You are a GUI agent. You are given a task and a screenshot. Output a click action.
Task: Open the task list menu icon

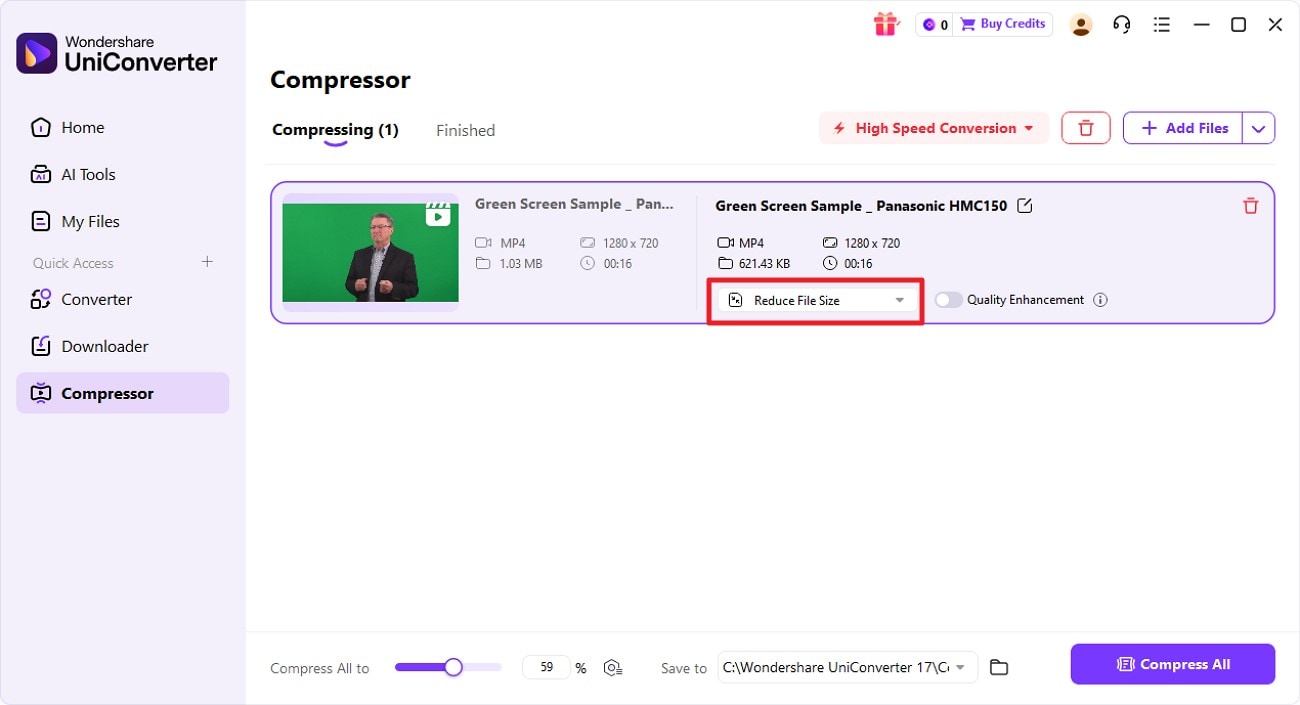[1161, 24]
